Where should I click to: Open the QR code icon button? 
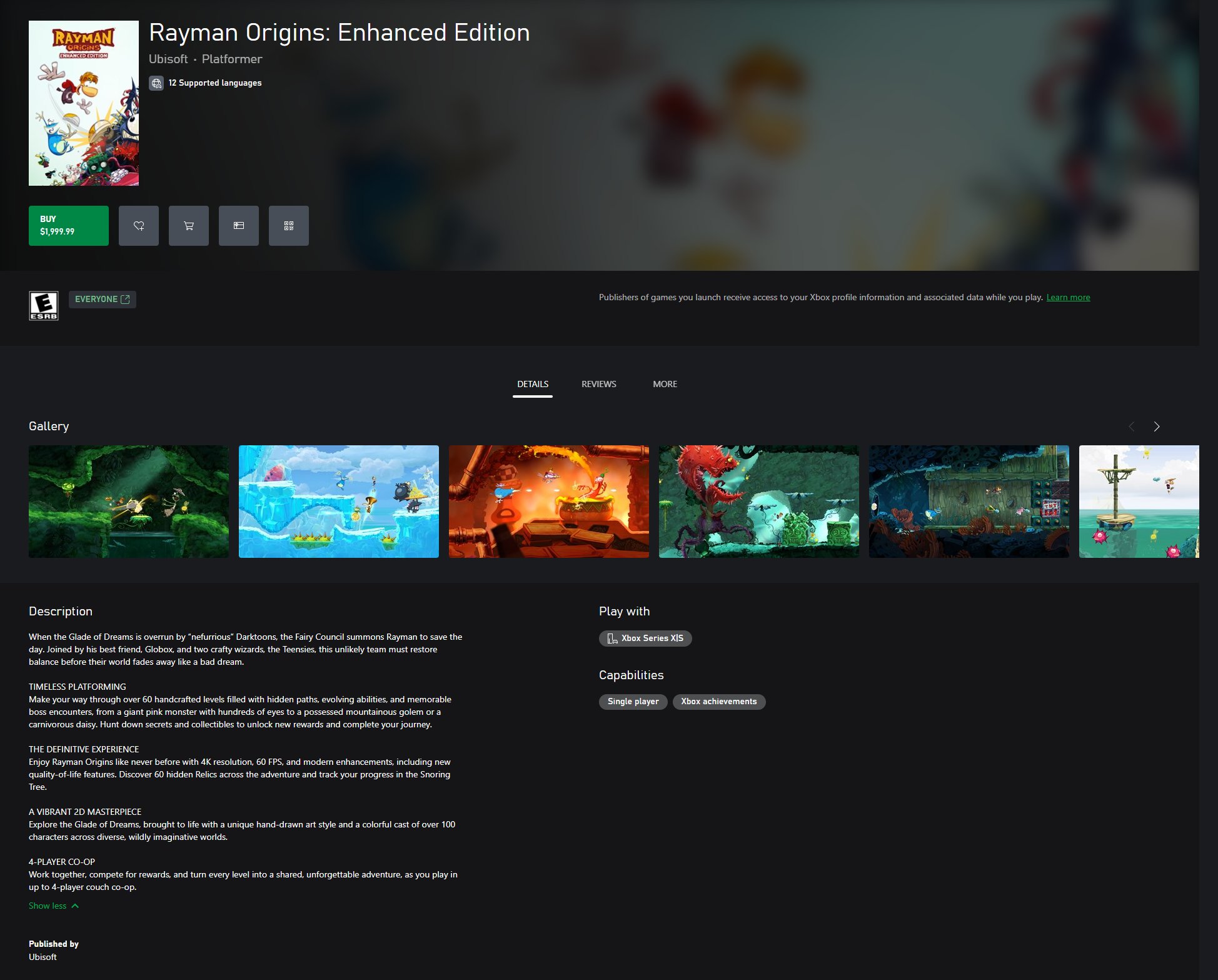(289, 226)
